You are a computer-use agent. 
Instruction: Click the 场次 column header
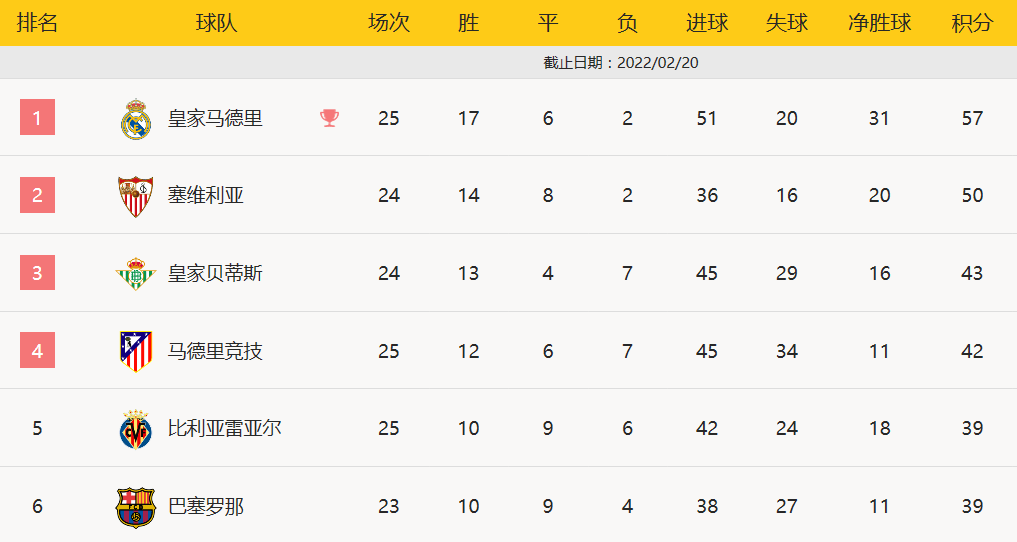(x=389, y=23)
